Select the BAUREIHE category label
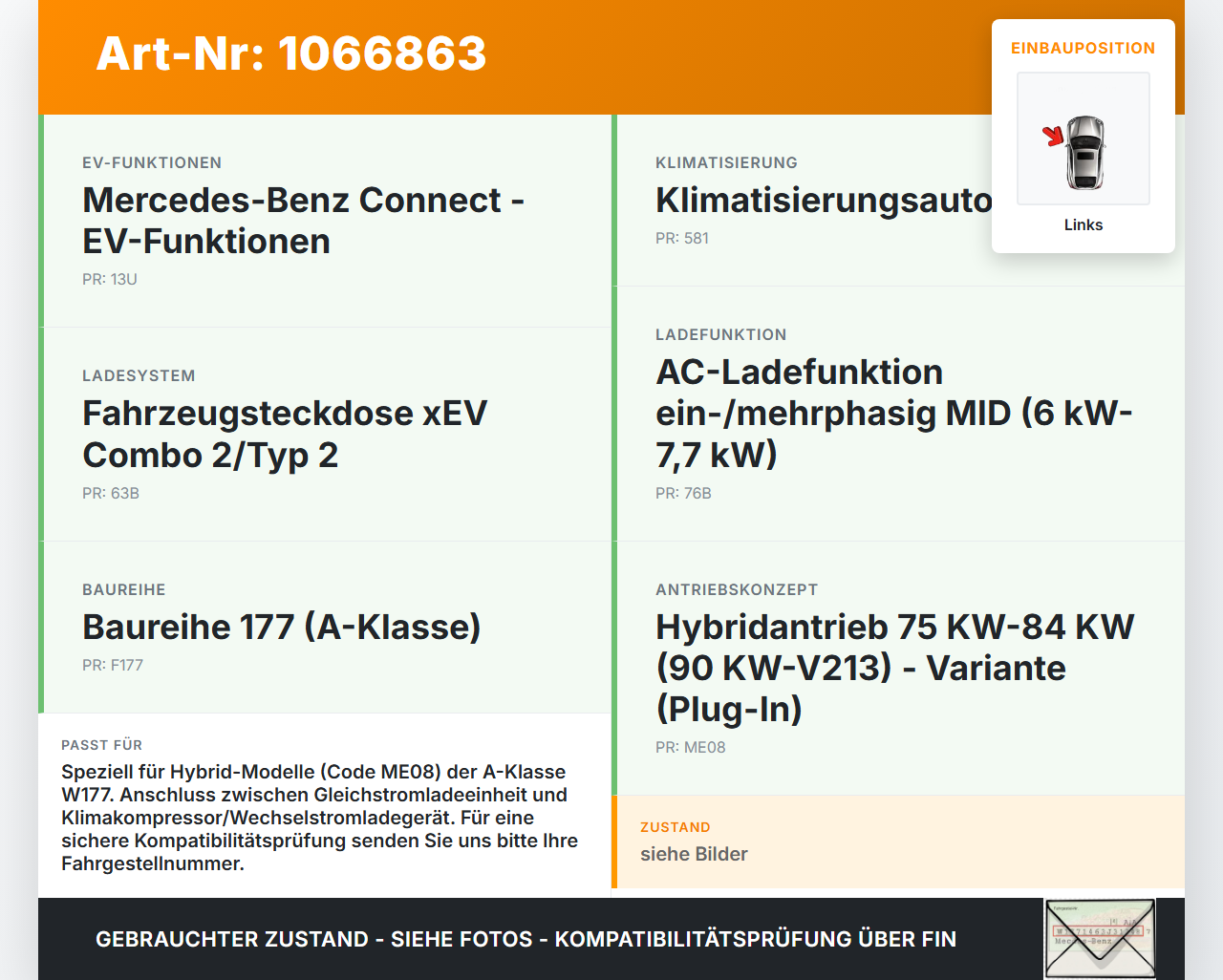 pyautogui.click(x=124, y=589)
